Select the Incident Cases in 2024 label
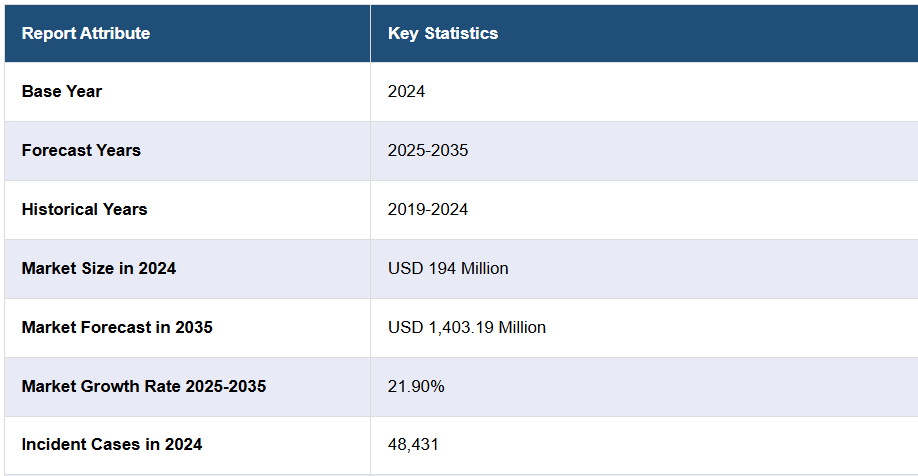This screenshot has width=918, height=476. (x=112, y=444)
